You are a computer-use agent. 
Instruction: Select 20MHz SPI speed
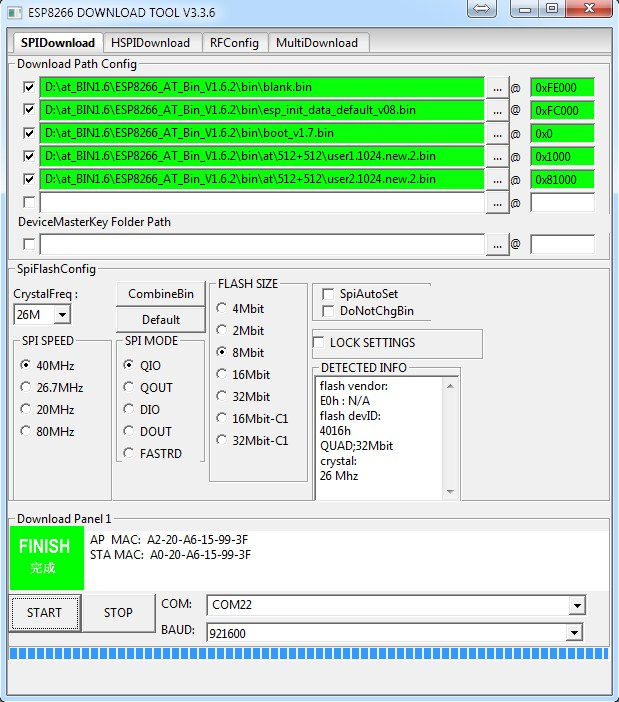[x=26, y=409]
